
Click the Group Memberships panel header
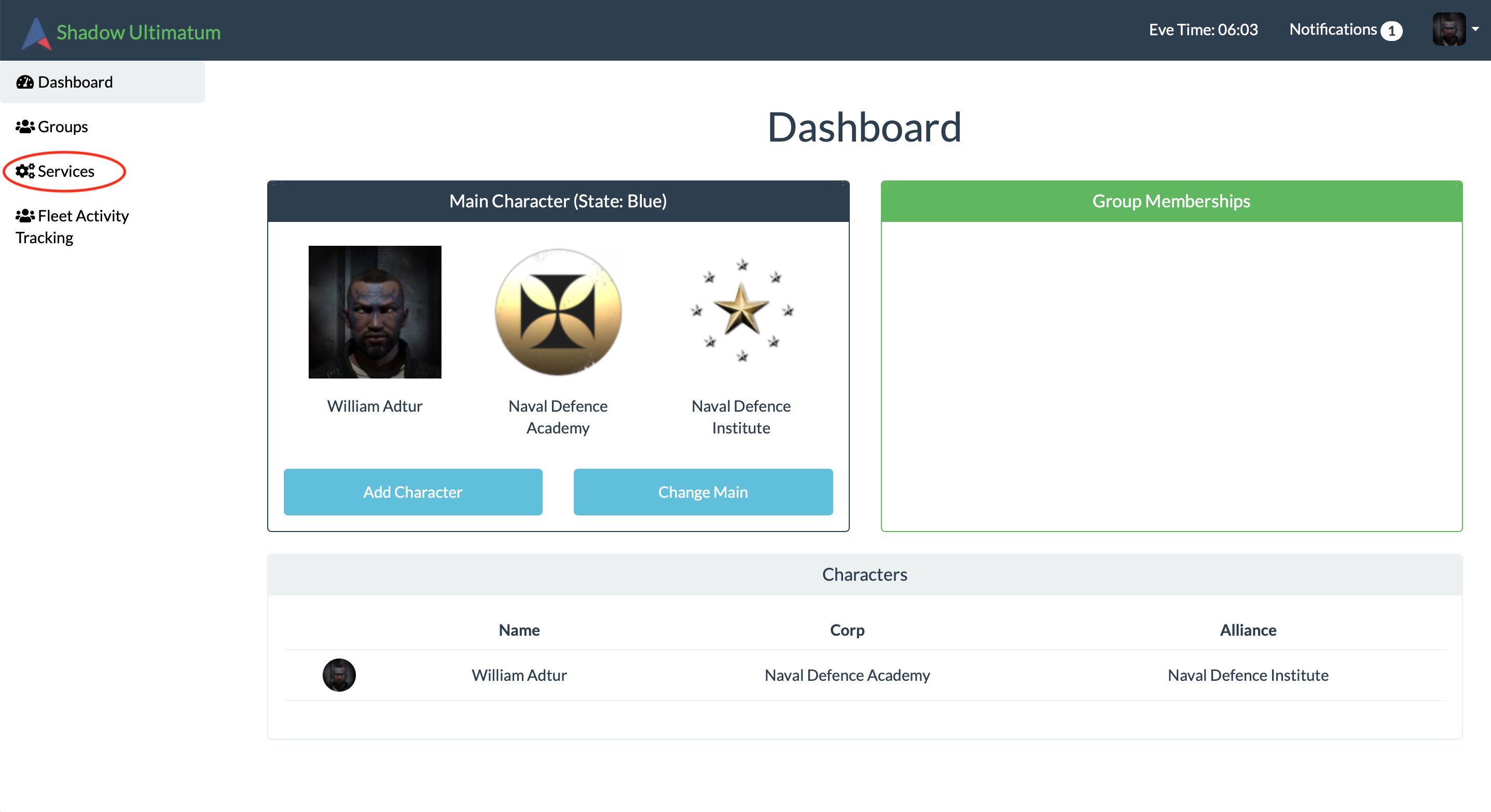tap(1171, 201)
